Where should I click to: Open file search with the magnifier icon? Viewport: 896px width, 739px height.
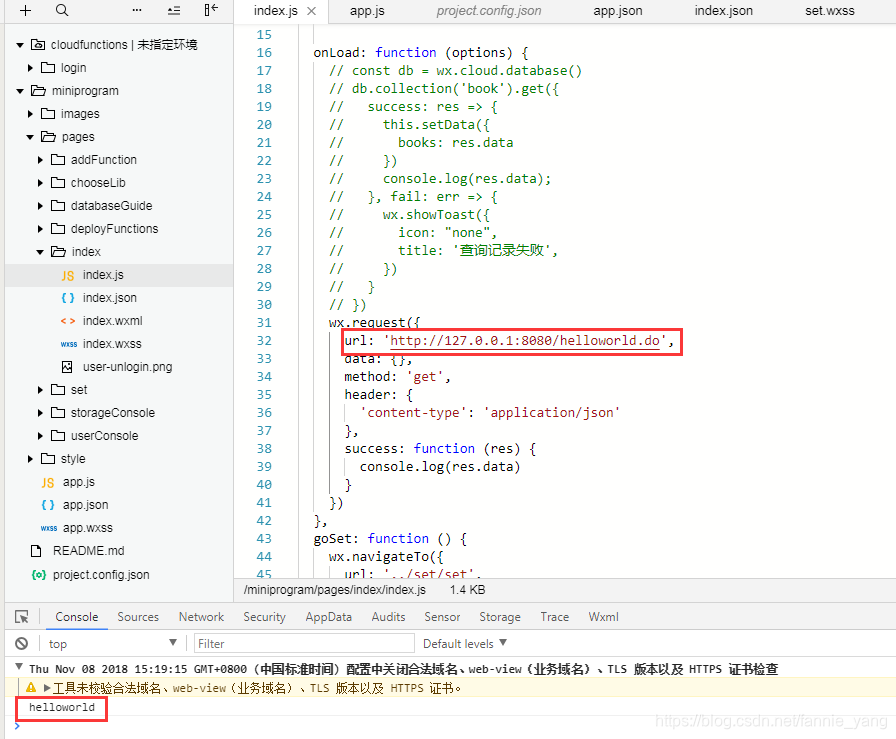(x=62, y=10)
